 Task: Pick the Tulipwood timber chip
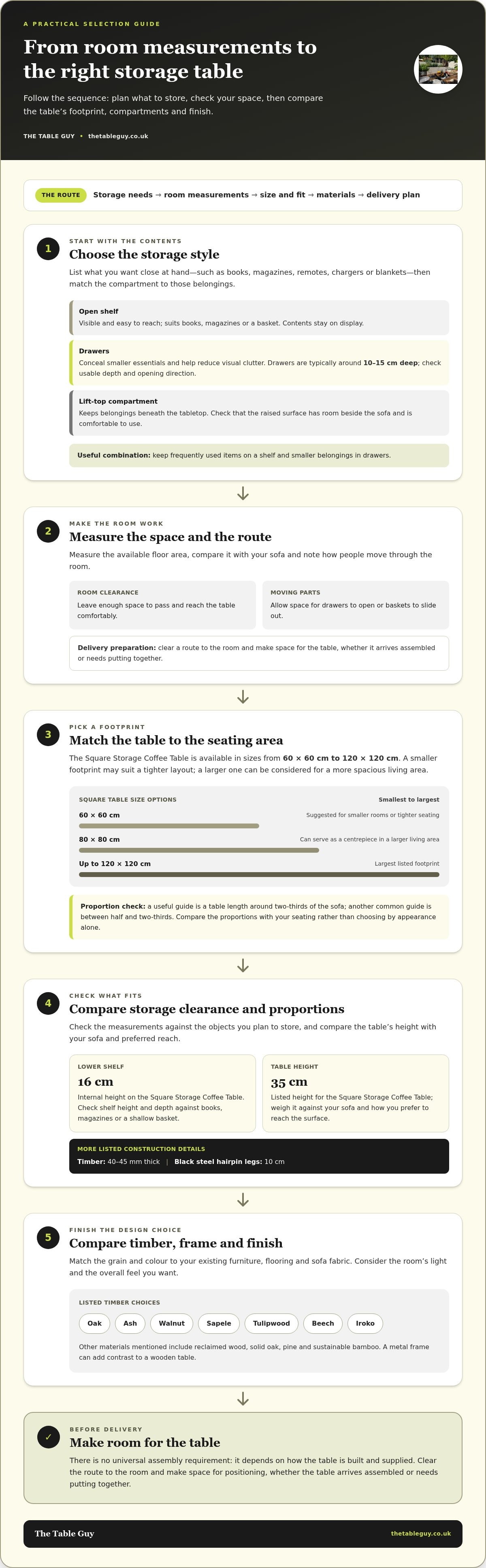pos(271,1323)
